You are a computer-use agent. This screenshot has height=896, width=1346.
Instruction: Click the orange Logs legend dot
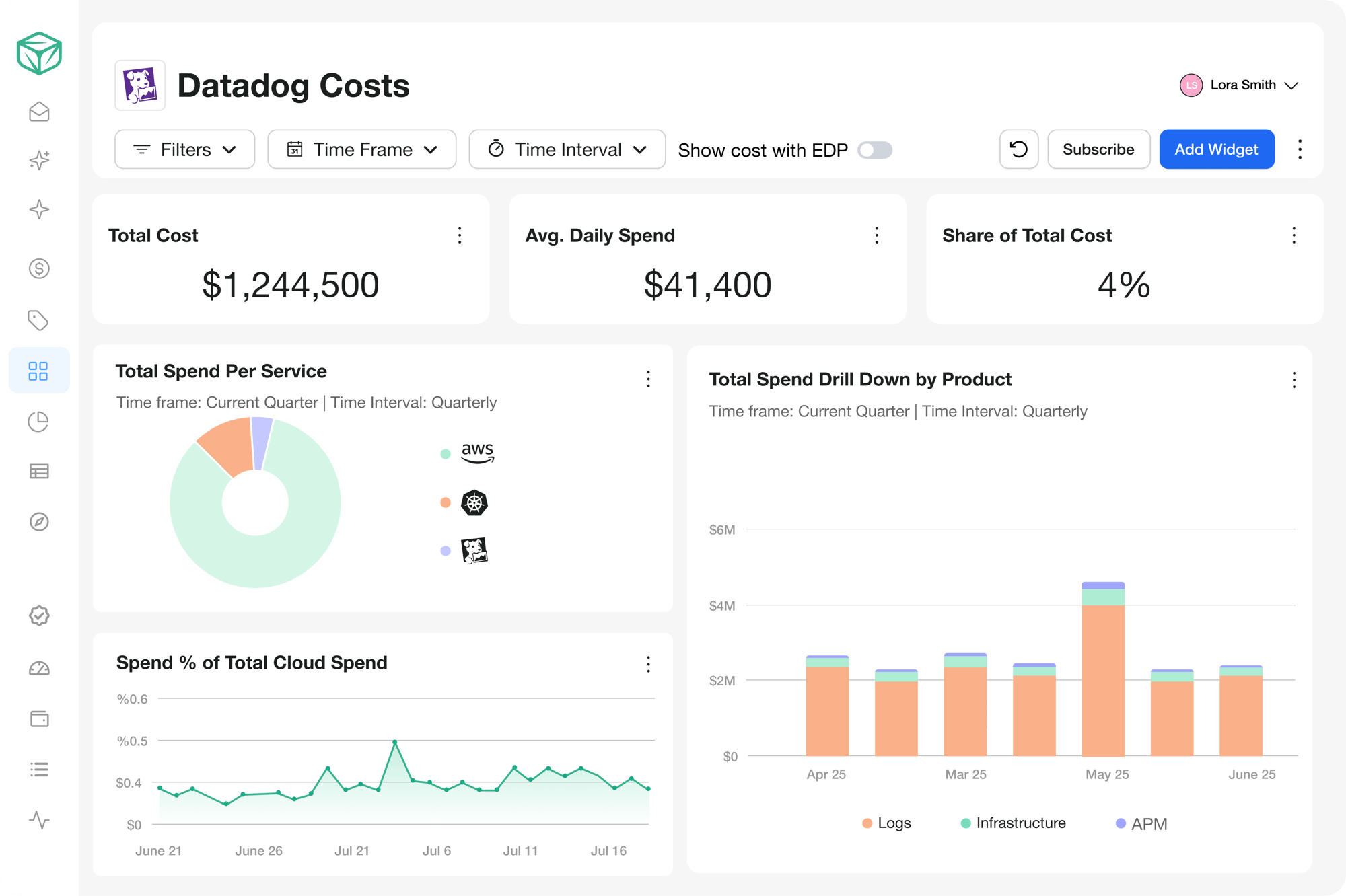pyautogui.click(x=867, y=823)
